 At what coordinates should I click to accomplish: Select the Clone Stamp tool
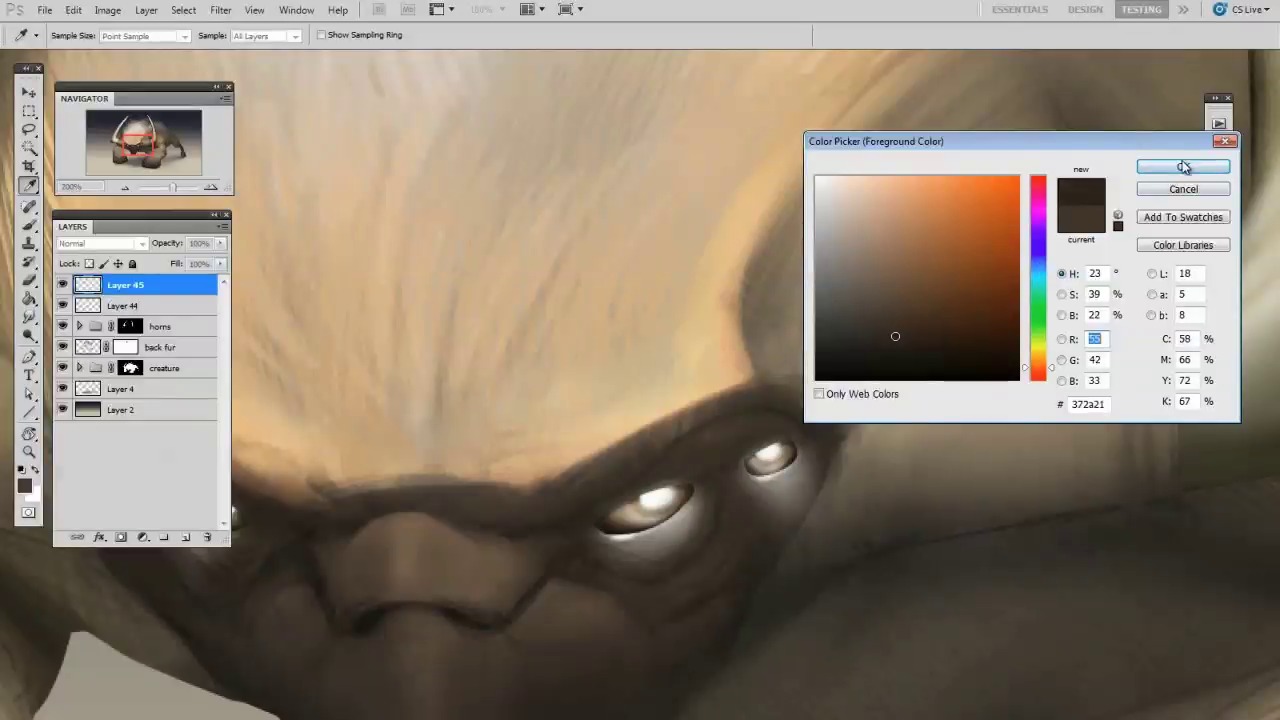29,243
